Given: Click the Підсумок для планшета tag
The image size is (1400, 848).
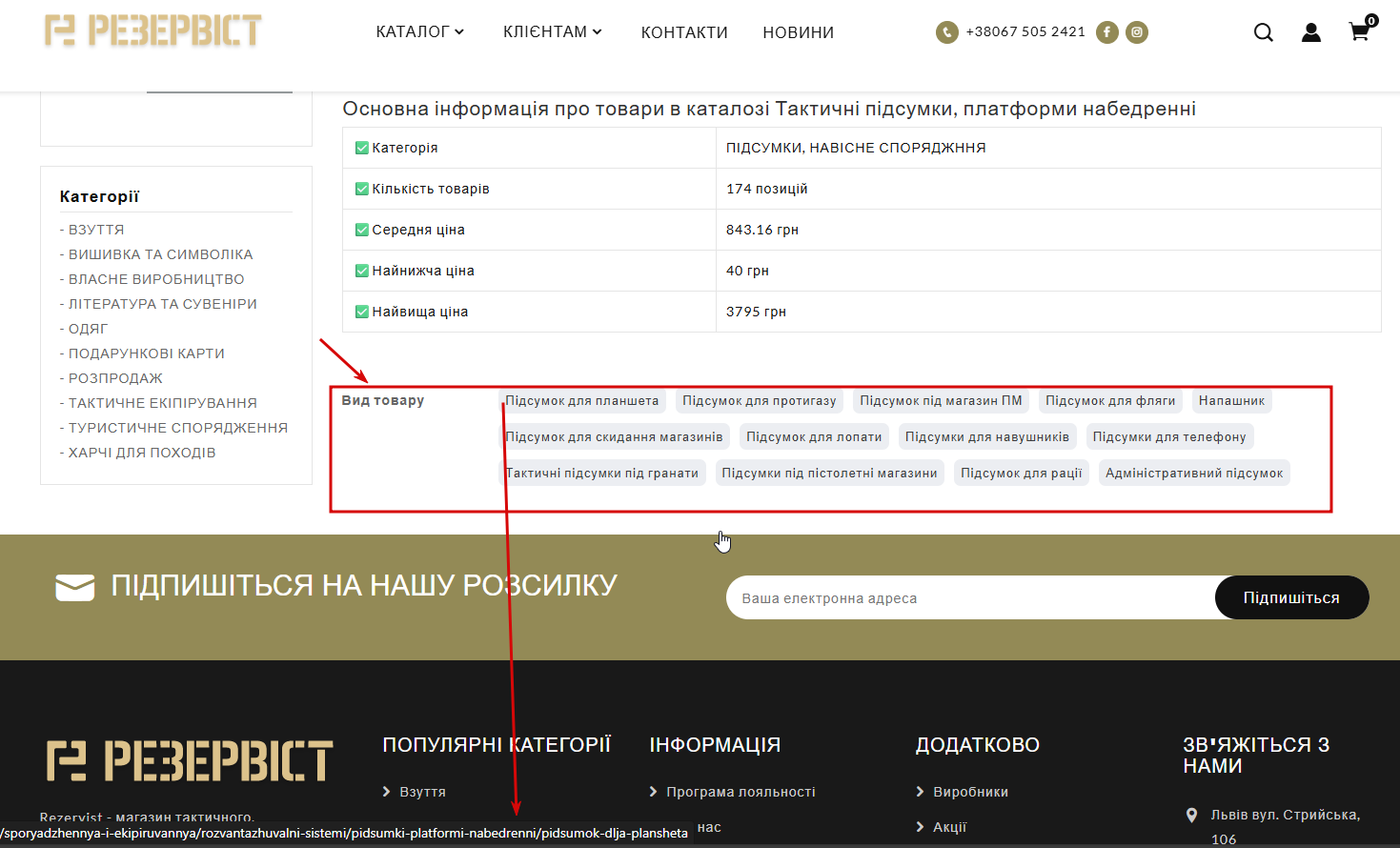Looking at the screenshot, I should click(x=582, y=401).
